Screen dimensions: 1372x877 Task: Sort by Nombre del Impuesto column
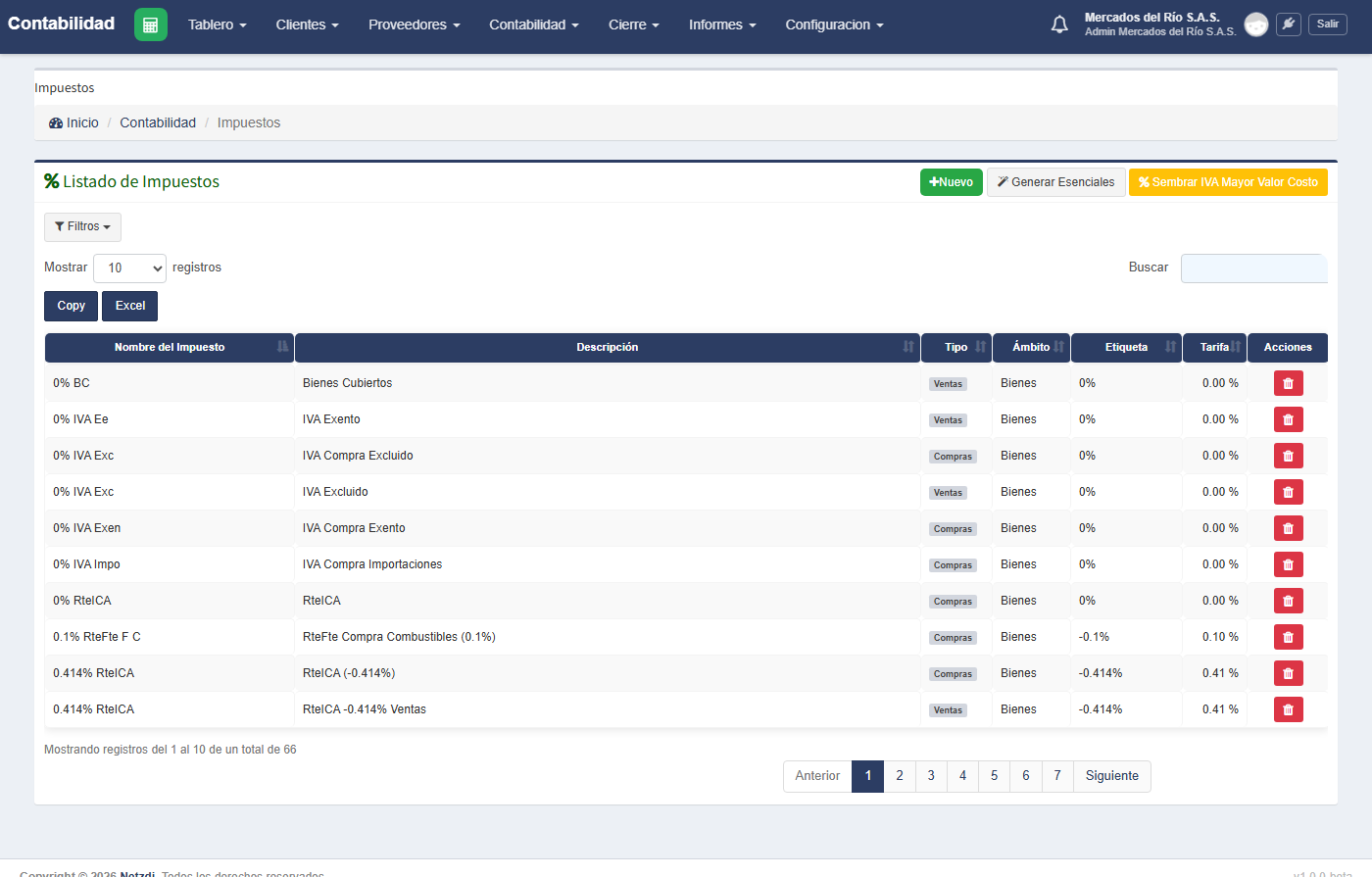[169, 348]
